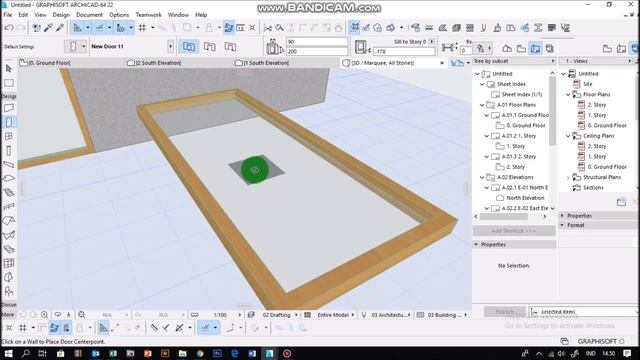
Task: Toggle the Layout Book navigator mode
Action: coord(536,49)
